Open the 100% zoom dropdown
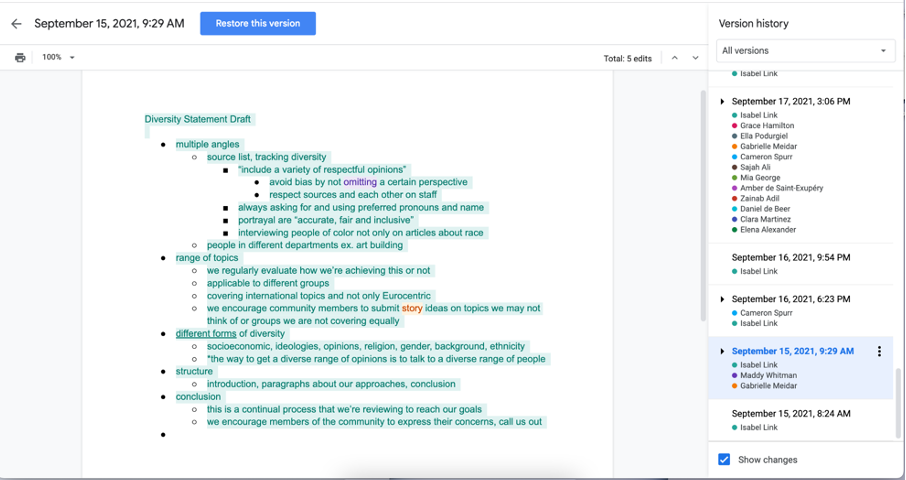This screenshot has height=480, width=906. 58,57
